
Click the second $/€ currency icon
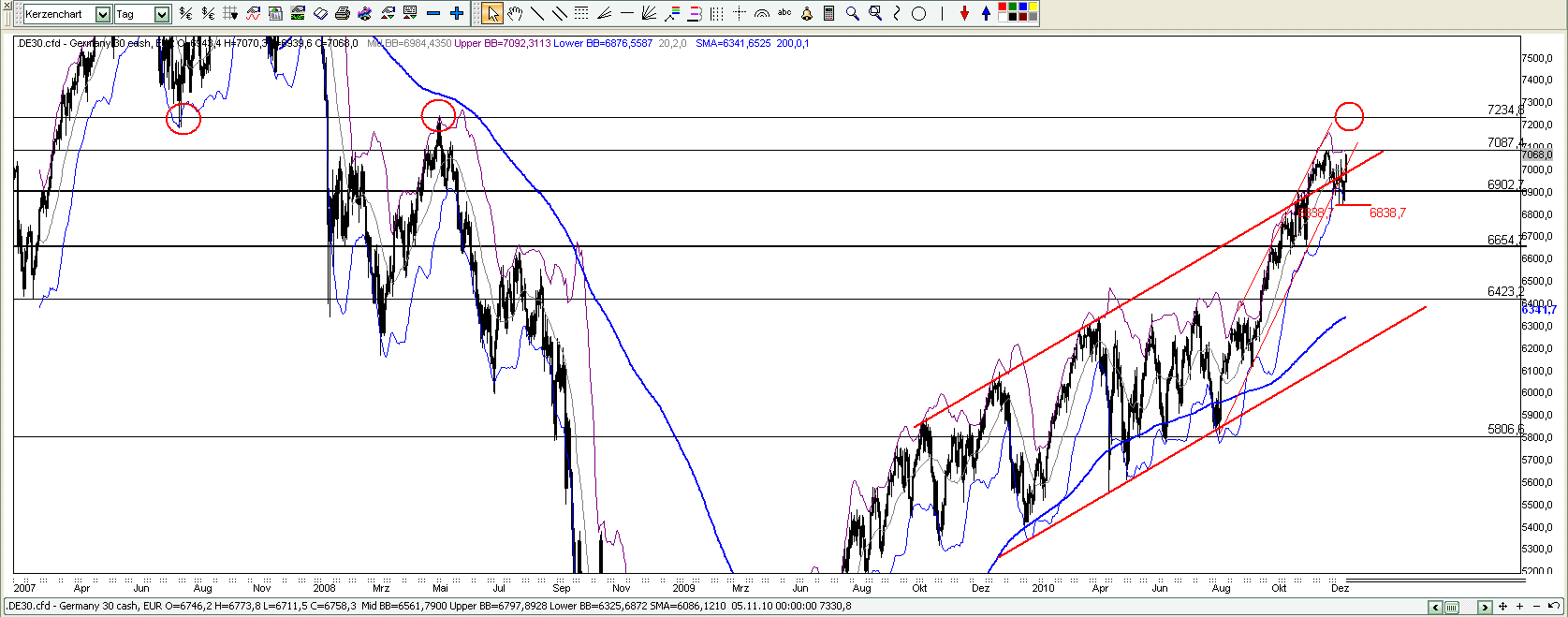(x=208, y=13)
